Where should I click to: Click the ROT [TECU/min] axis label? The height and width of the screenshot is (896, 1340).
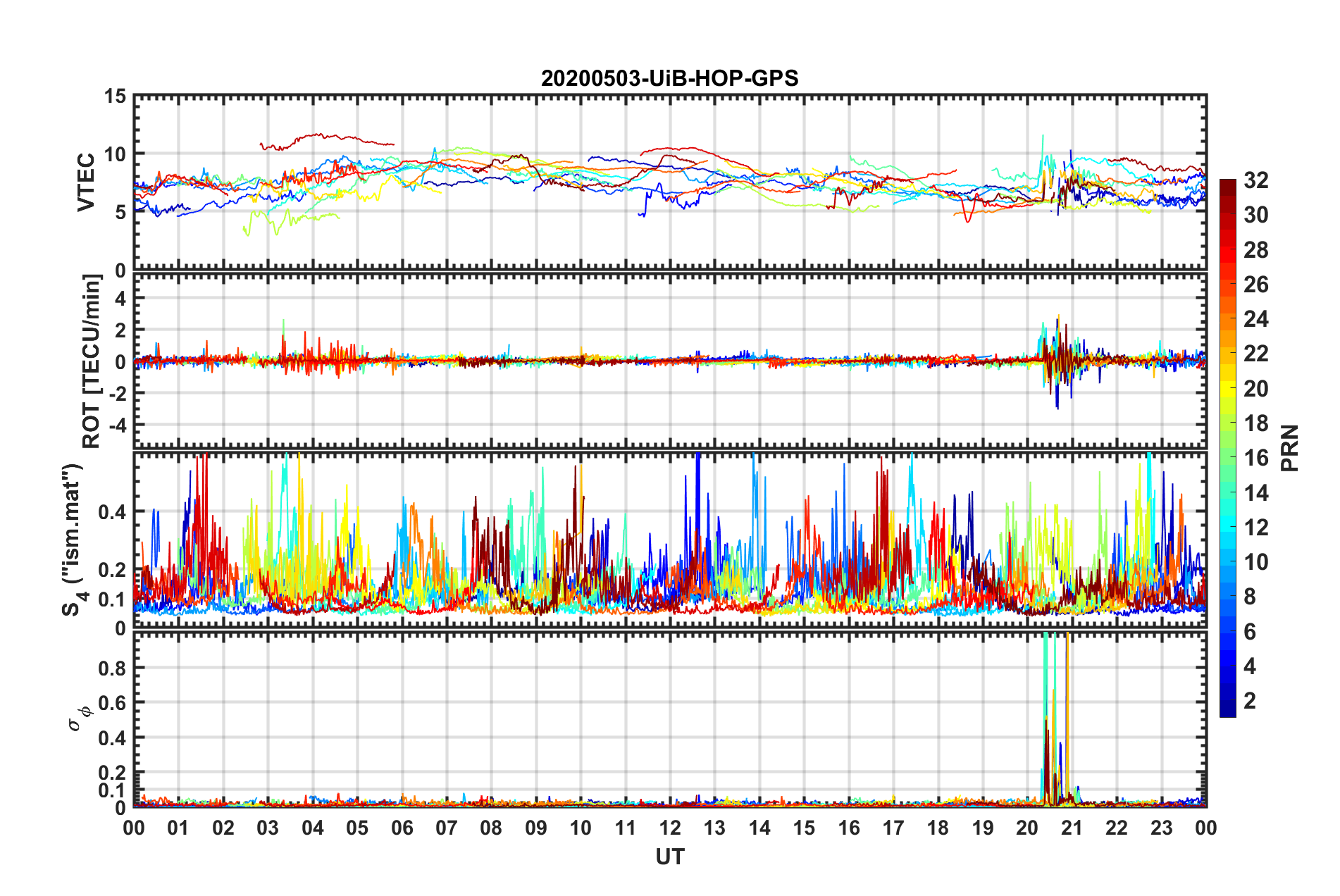tap(92, 361)
